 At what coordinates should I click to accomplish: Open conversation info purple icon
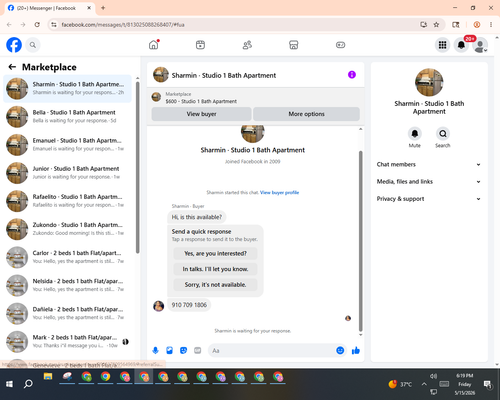pos(352,75)
